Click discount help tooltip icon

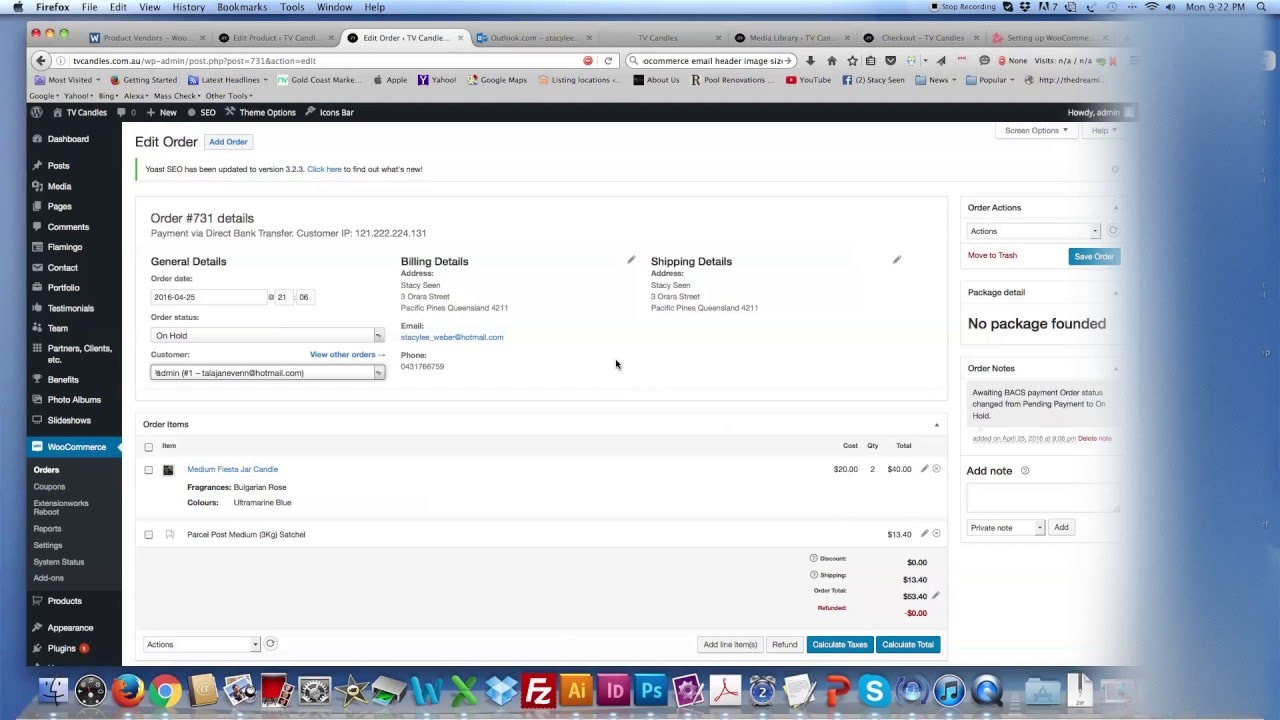pos(814,559)
